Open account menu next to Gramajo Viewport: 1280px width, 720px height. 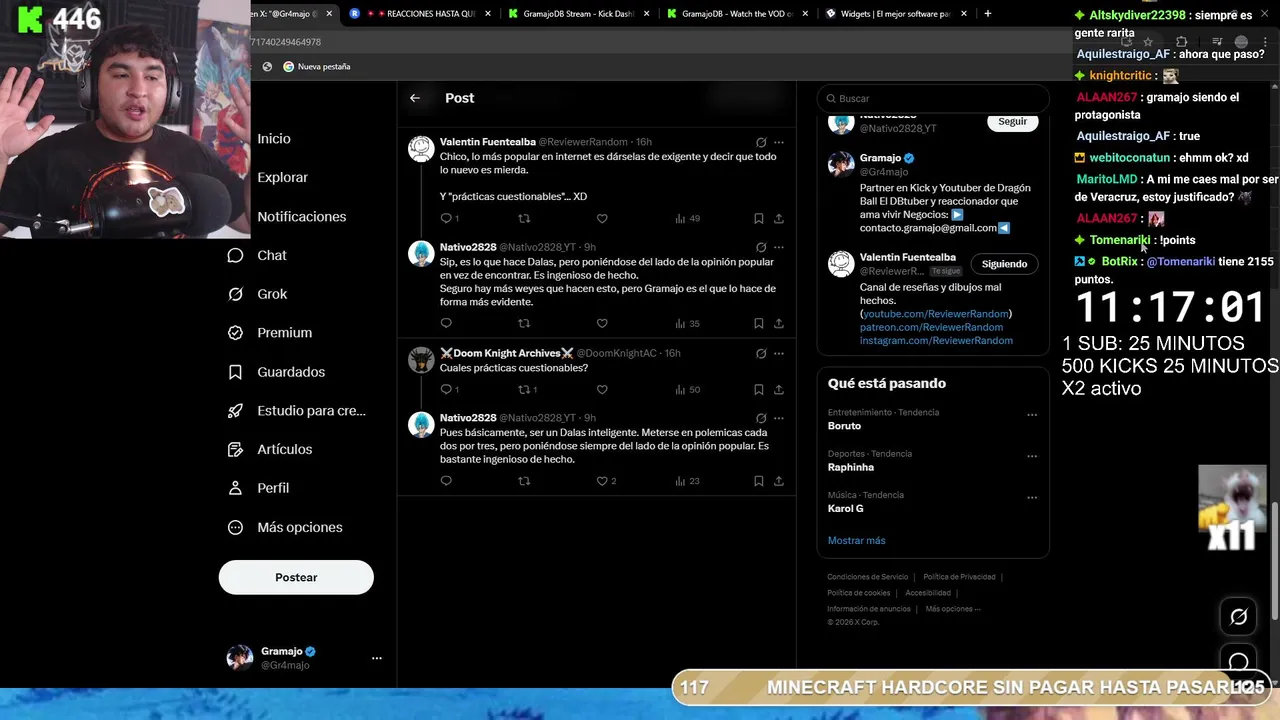click(377, 658)
